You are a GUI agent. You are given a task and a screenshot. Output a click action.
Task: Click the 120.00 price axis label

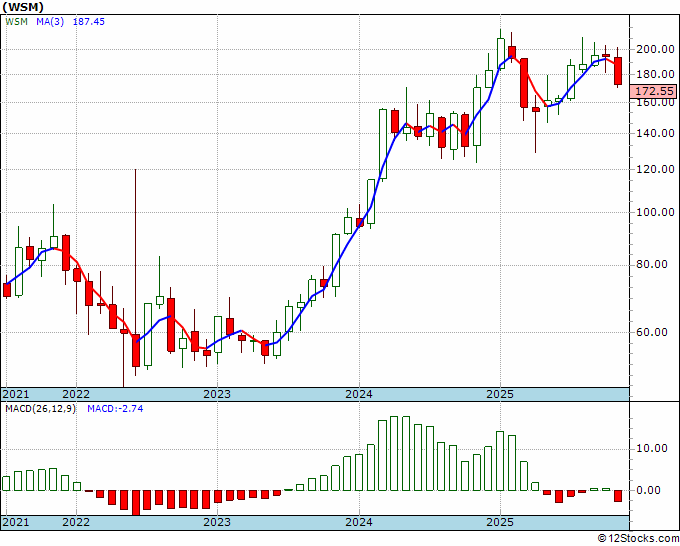(655, 169)
